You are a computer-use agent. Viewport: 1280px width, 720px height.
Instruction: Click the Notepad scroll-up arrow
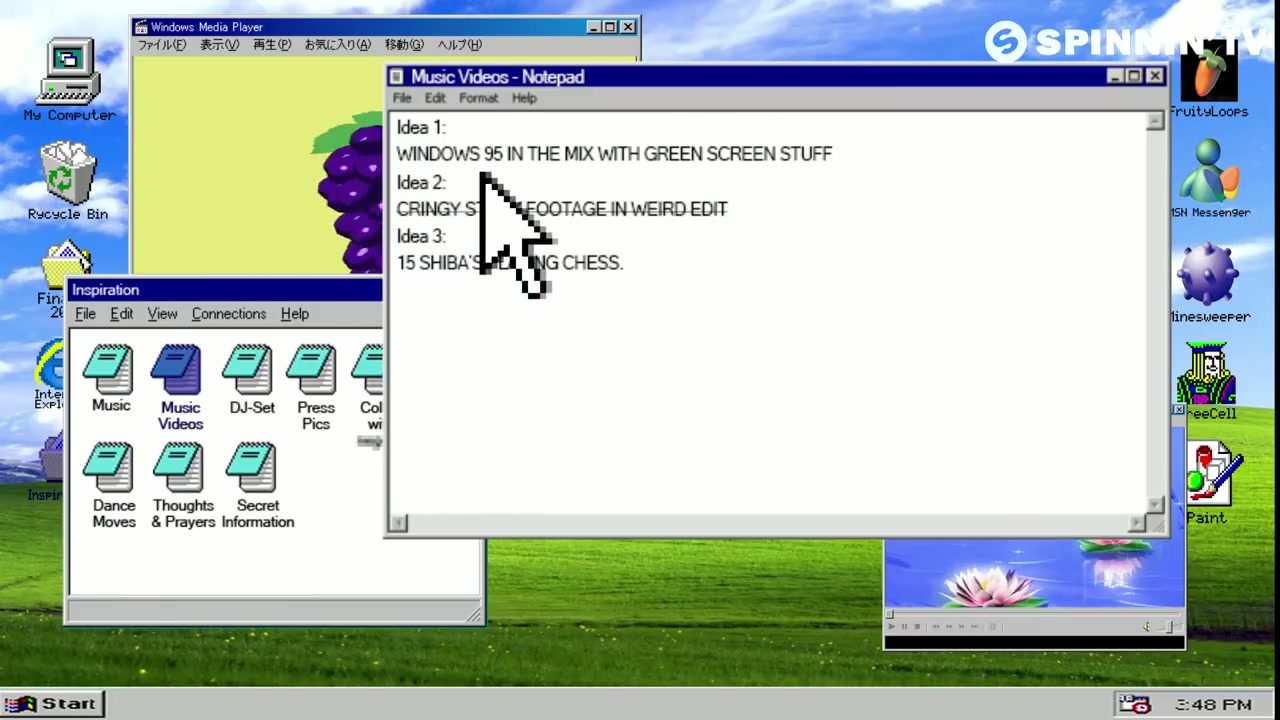click(x=1155, y=121)
